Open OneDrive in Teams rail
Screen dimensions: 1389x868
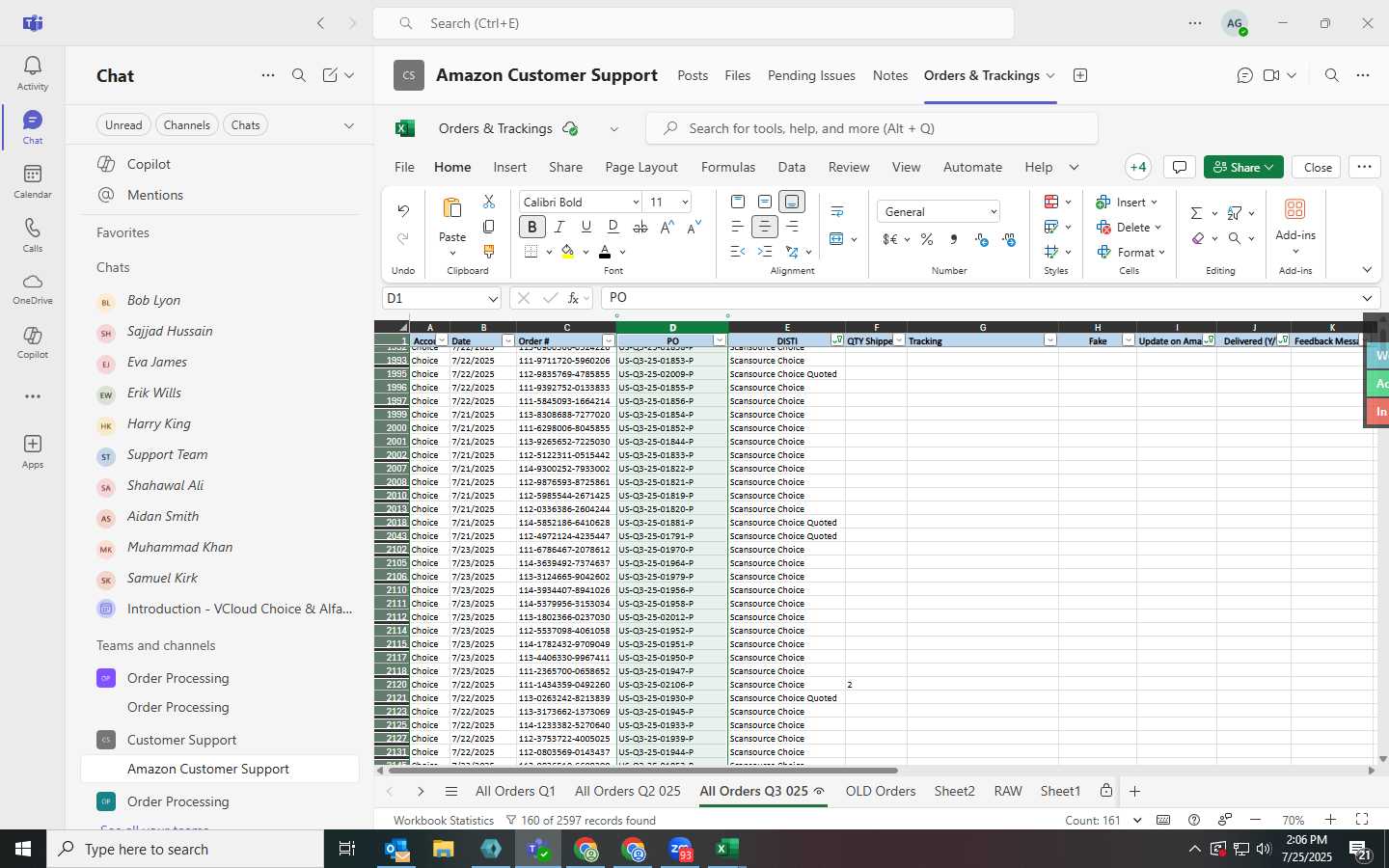coord(33,288)
